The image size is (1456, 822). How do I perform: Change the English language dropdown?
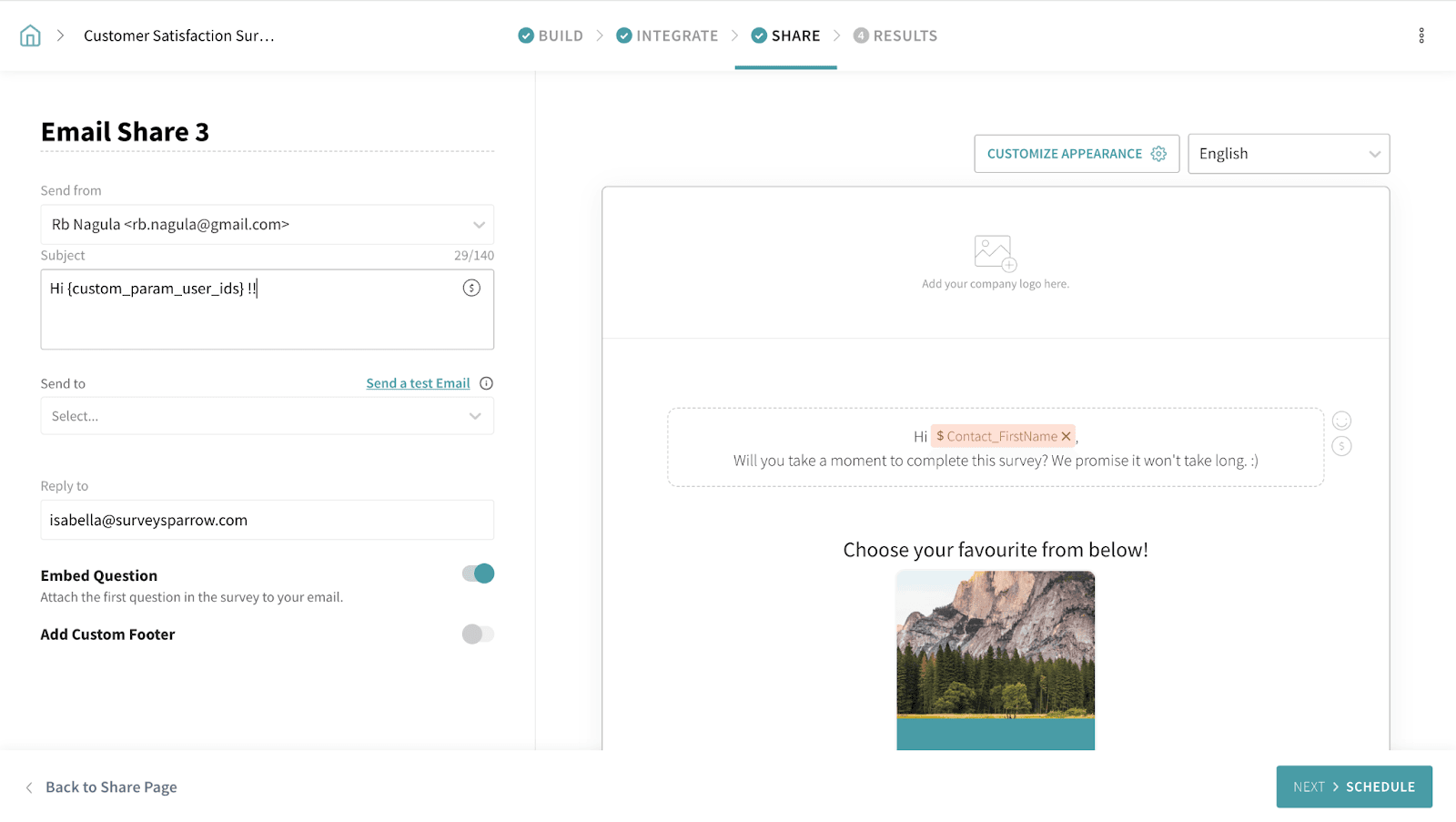(1288, 154)
